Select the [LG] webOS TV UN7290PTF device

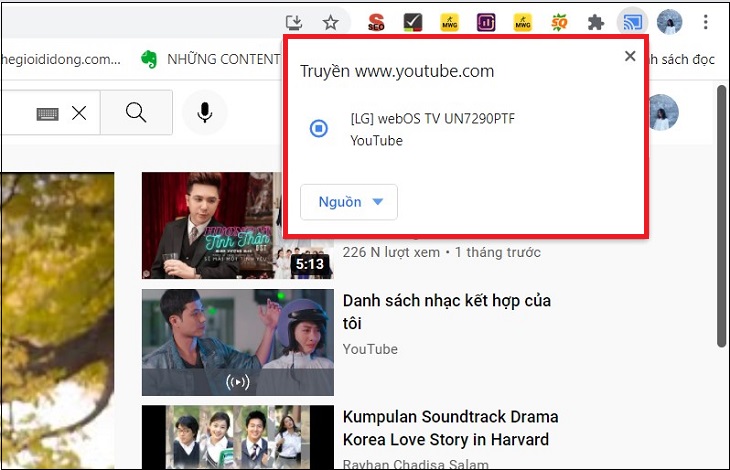point(432,129)
